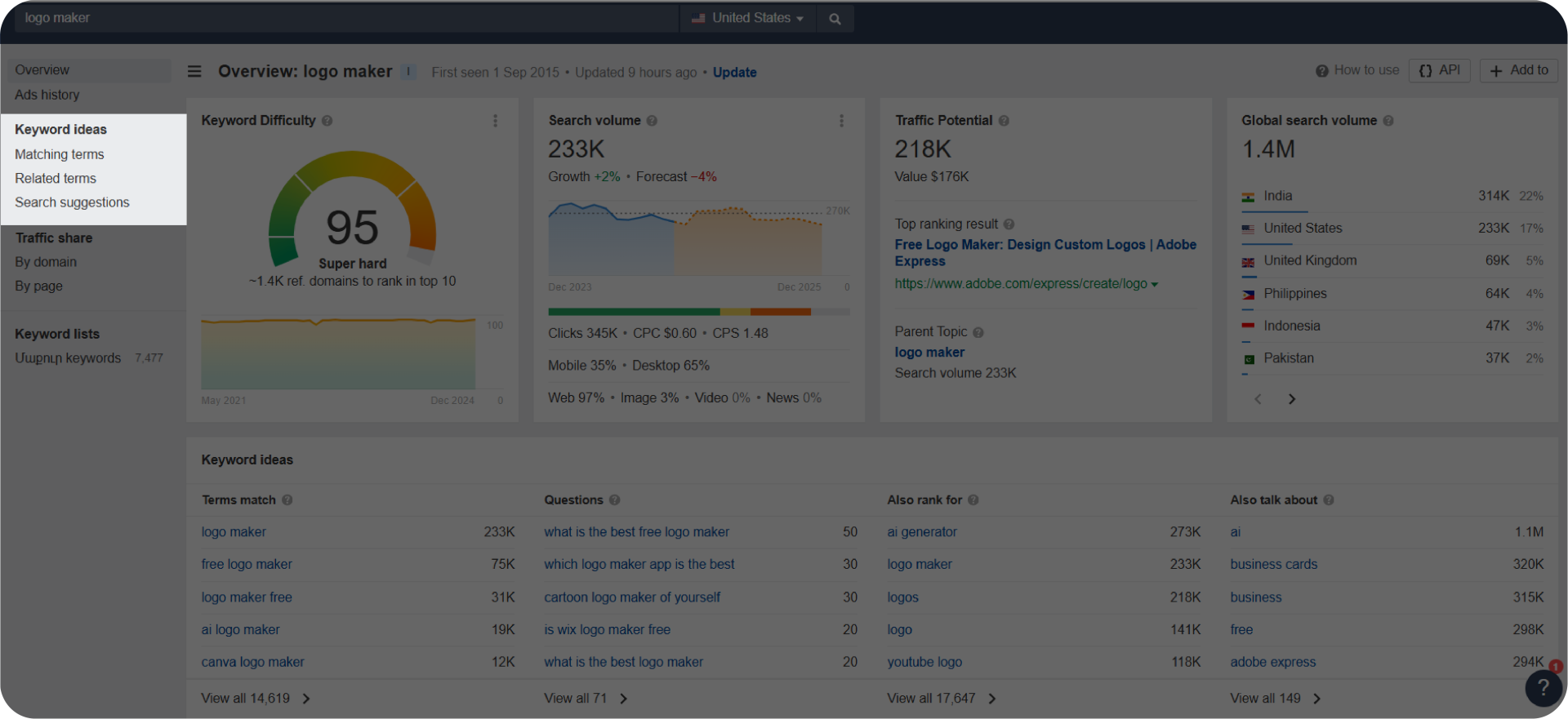Image resolution: width=1568 pixels, height=719 pixels.
Task: Select Matching terms in sidebar
Action: [x=60, y=154]
